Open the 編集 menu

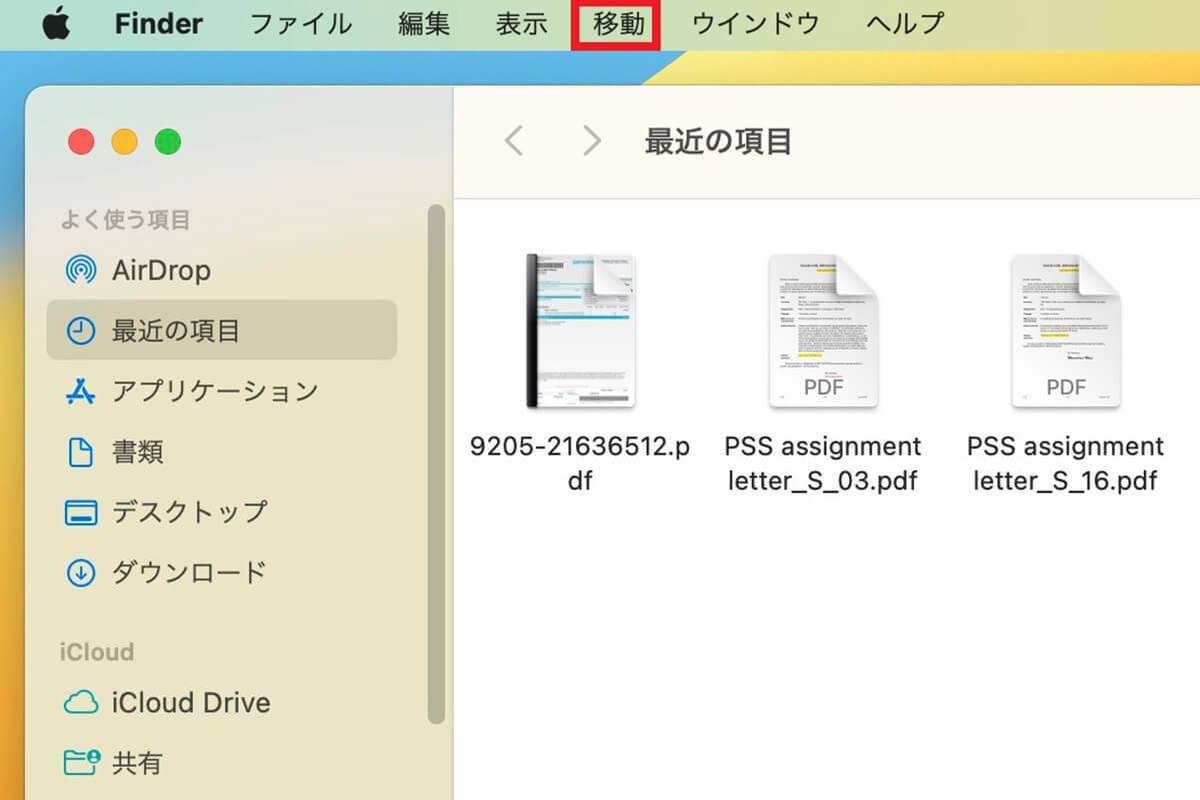pyautogui.click(x=424, y=24)
